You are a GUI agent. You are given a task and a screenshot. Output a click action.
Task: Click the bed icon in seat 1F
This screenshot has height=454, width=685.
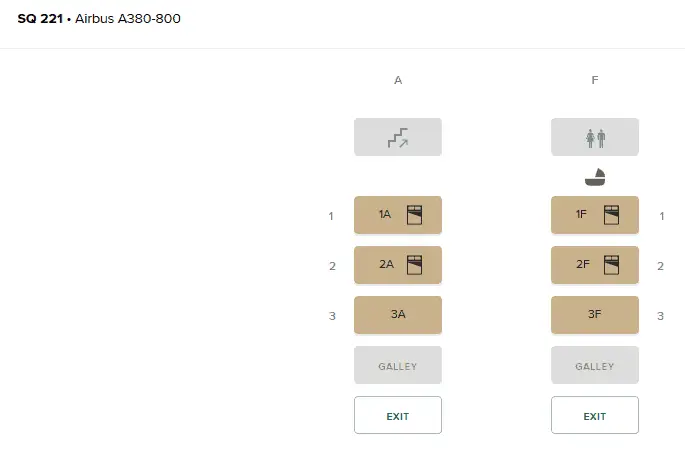(612, 215)
